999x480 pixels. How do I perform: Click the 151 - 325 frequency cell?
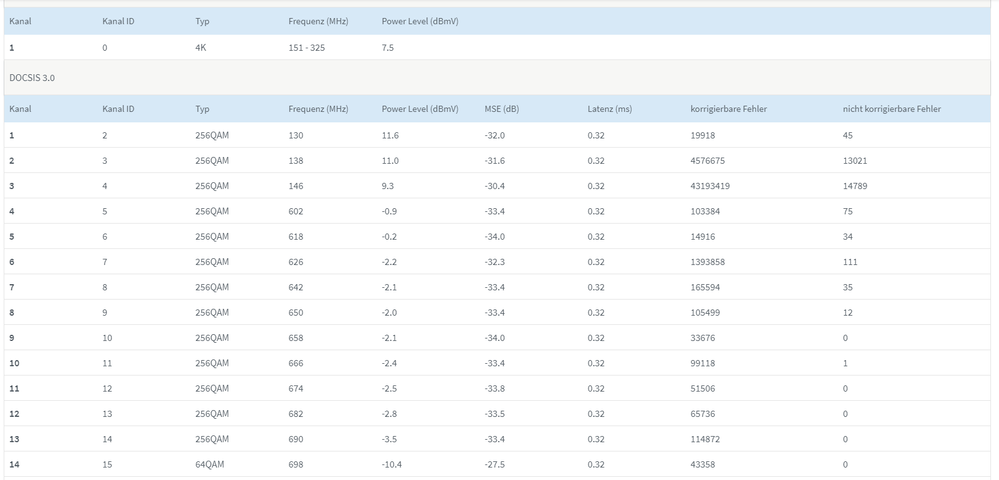306,47
